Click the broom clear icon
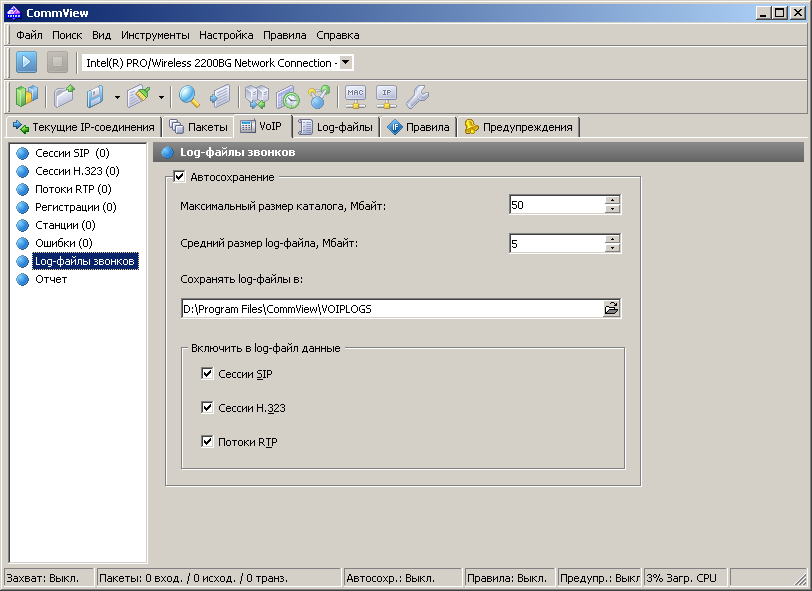Image resolution: width=812 pixels, height=591 pixels. click(x=139, y=96)
